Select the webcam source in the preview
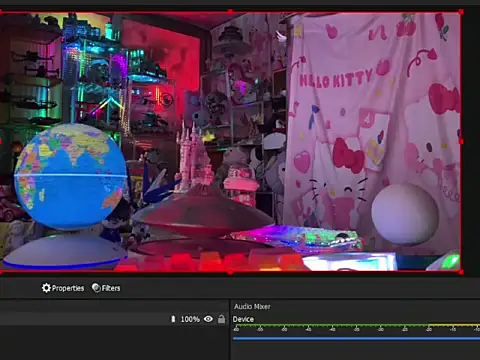This screenshot has width=480, height=360. [230, 142]
